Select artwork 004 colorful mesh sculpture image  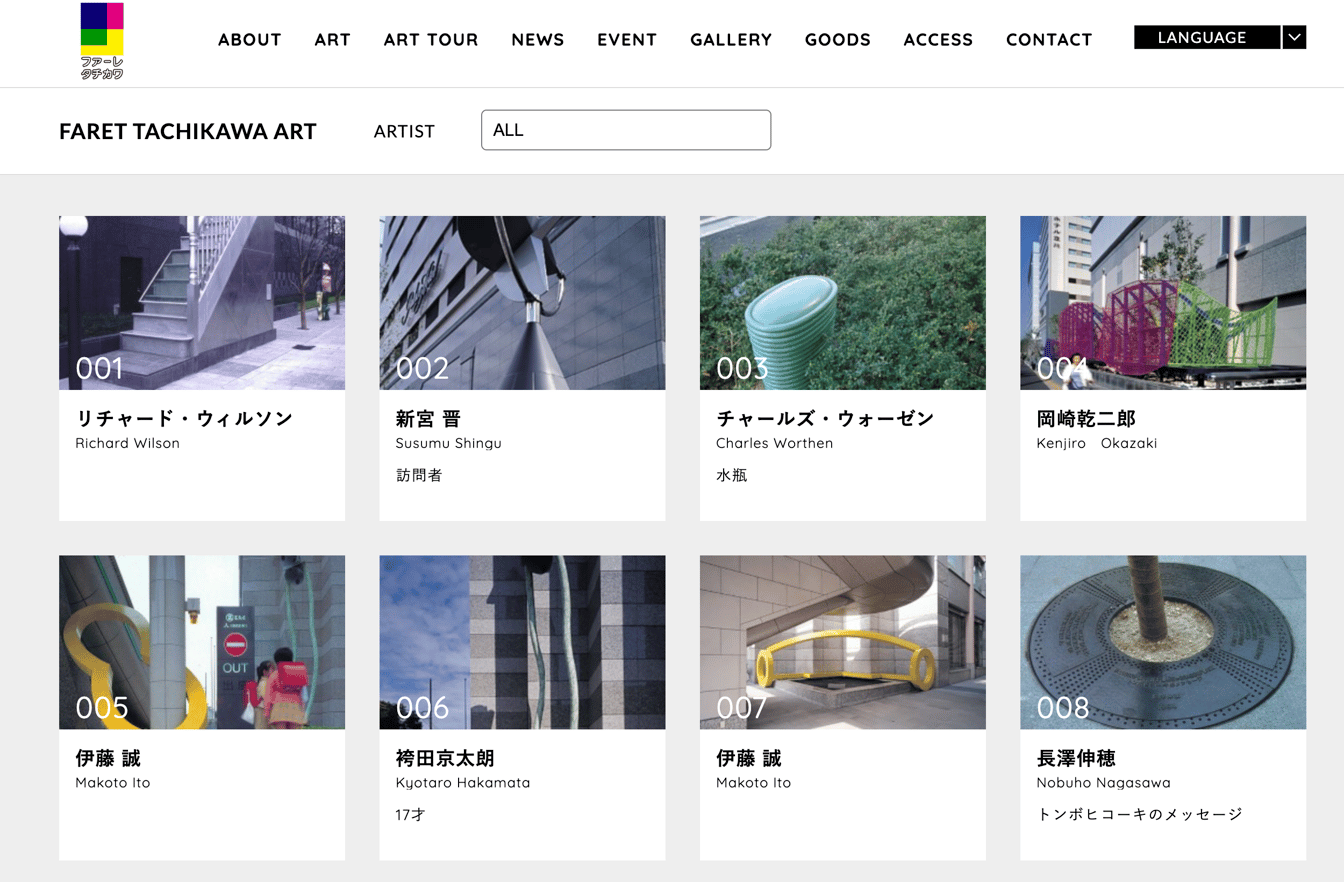(1162, 302)
